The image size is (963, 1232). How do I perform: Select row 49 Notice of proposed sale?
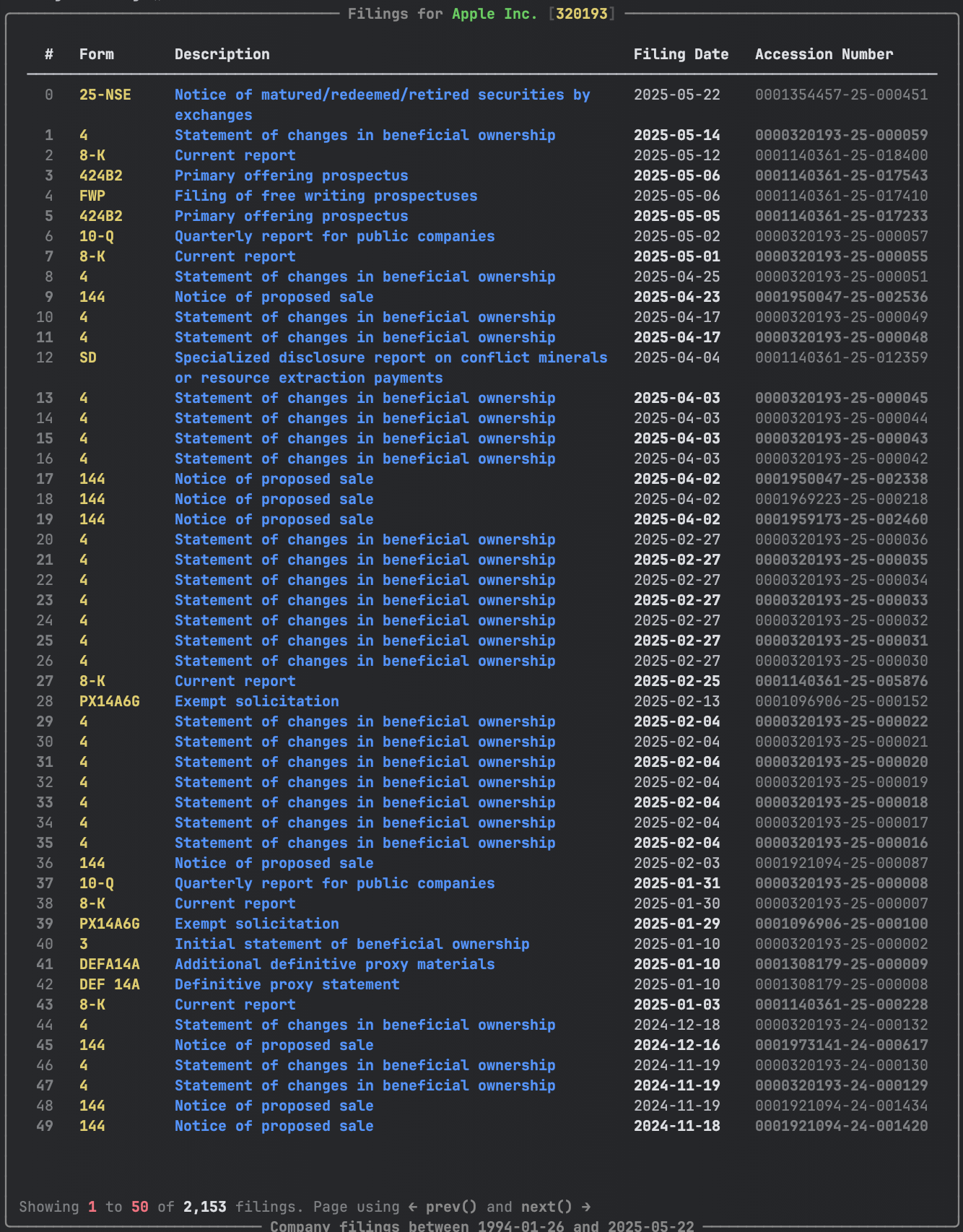coord(481,1126)
